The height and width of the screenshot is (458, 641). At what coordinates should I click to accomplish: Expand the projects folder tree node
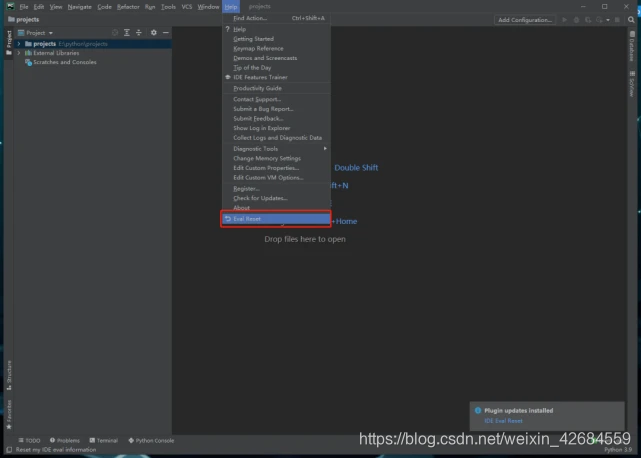click(x=19, y=44)
